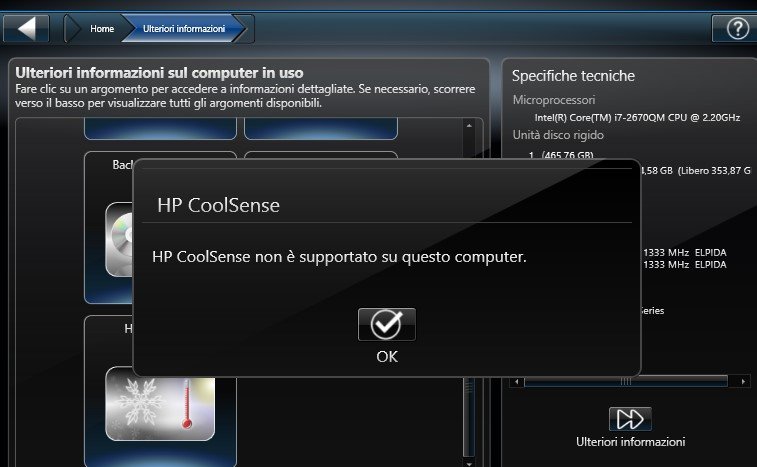Click the breadcrumb start arrow before Home
The image size is (757, 467).
pyautogui.click(x=72, y=28)
